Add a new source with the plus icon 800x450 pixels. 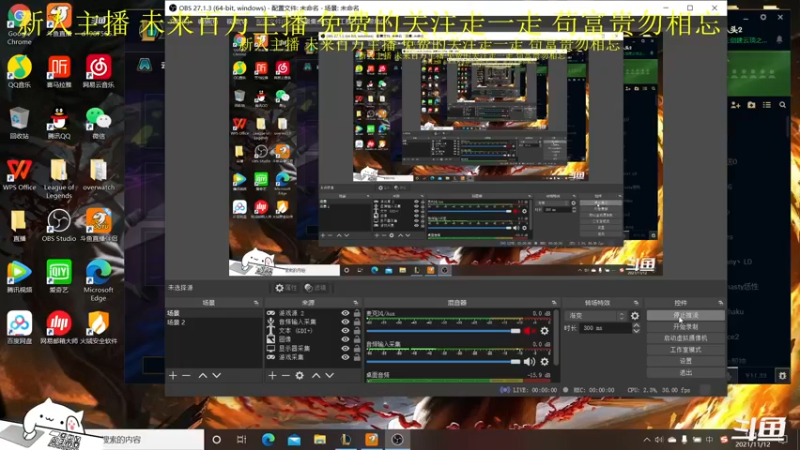272,376
